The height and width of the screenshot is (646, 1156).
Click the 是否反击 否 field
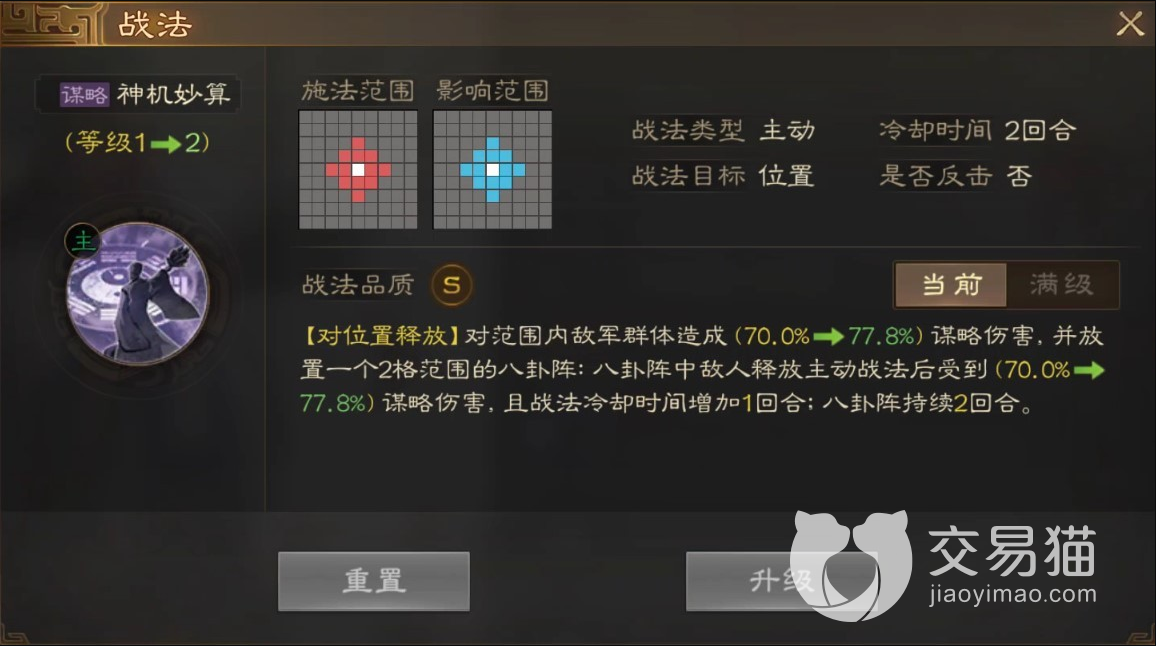[955, 176]
